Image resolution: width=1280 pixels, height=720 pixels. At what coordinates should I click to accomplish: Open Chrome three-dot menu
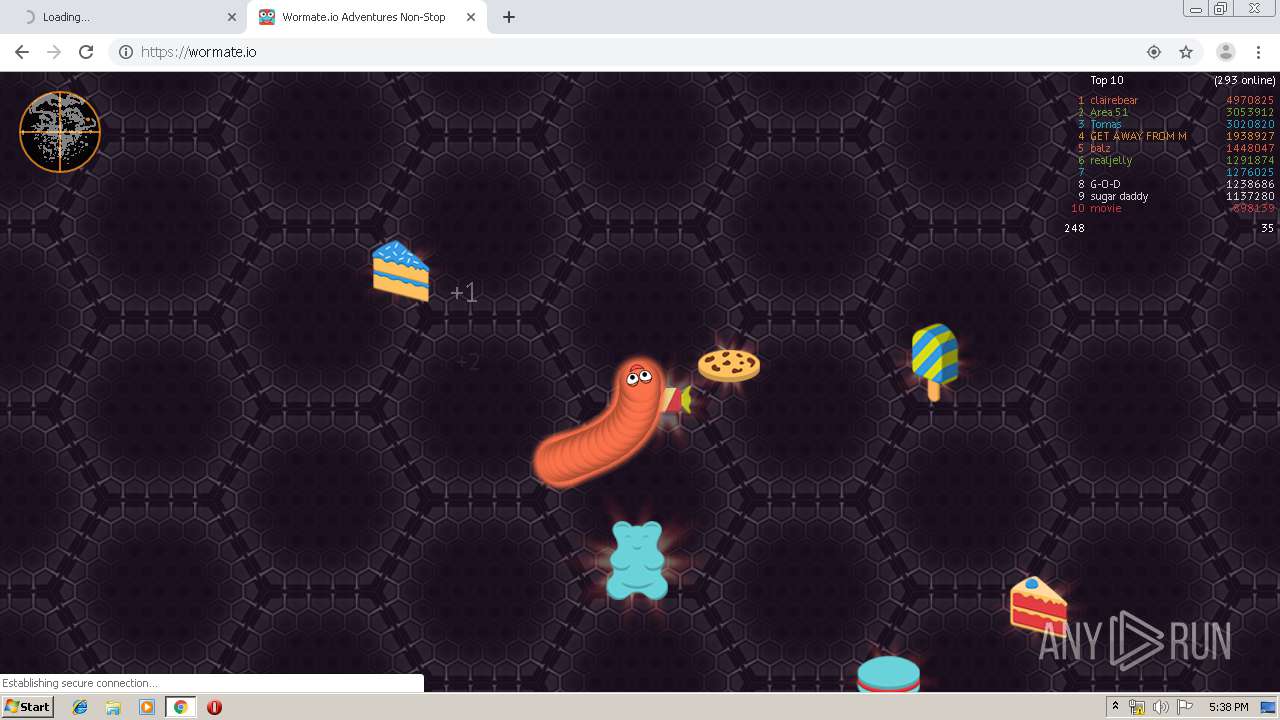[x=1258, y=52]
